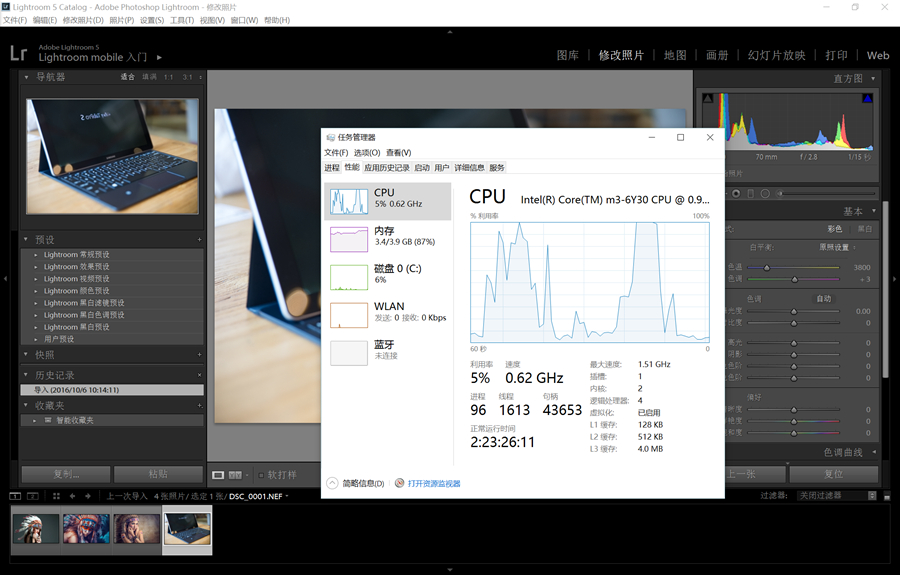
Task: Select the red eye correction tool
Action: coord(736,193)
